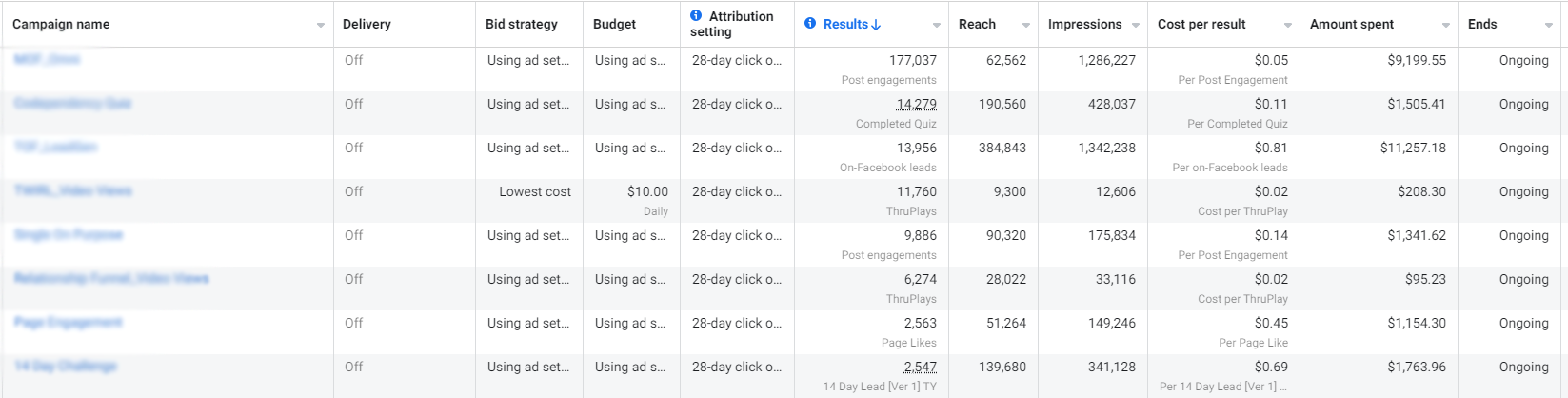Click the info icon beside Attribution setting
1568x398 pixels.
[x=696, y=15]
